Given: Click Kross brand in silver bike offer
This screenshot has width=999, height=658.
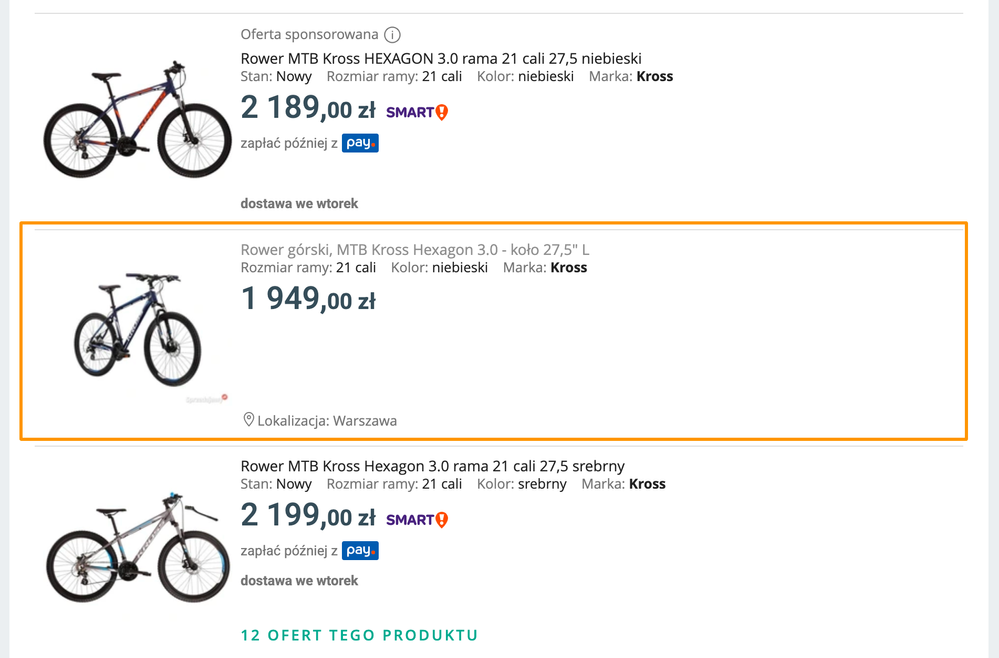Looking at the screenshot, I should coord(647,484).
